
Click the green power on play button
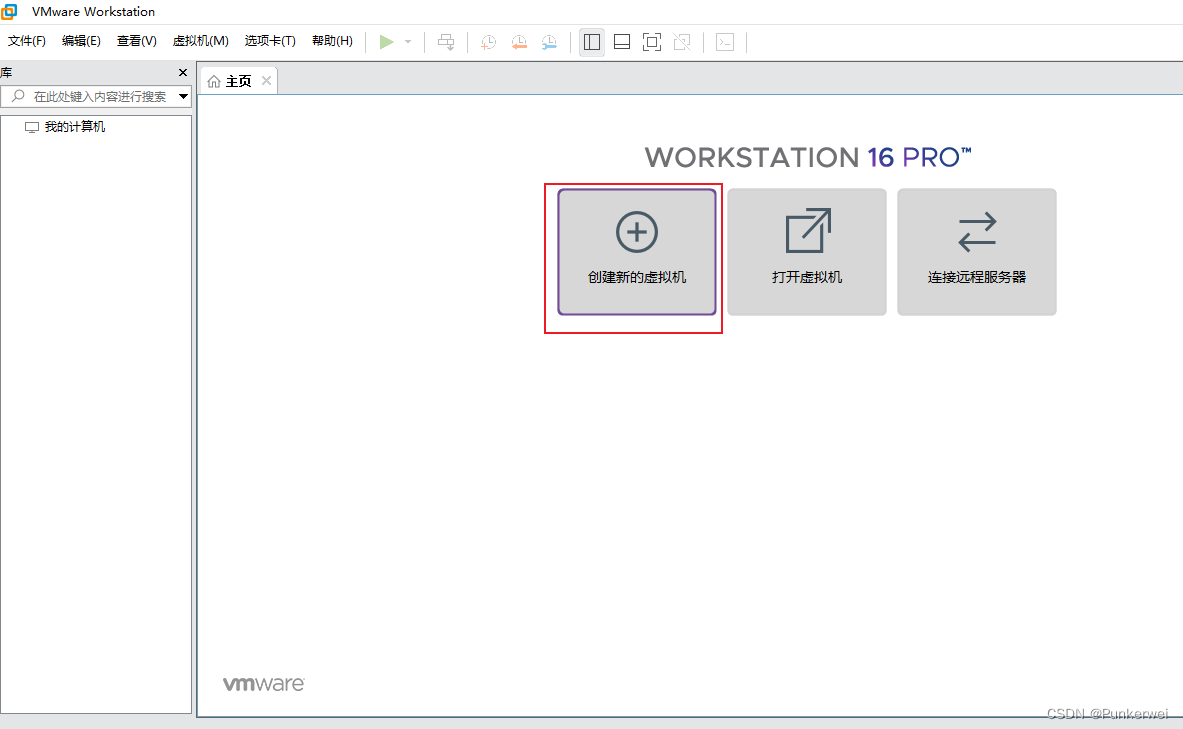[386, 42]
